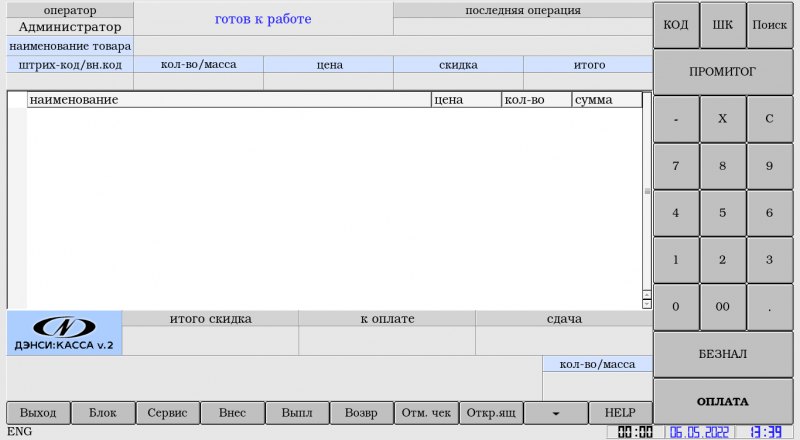The width and height of the screenshot is (800, 440).
Task: Click the Администратор operator name
Action: (70, 27)
